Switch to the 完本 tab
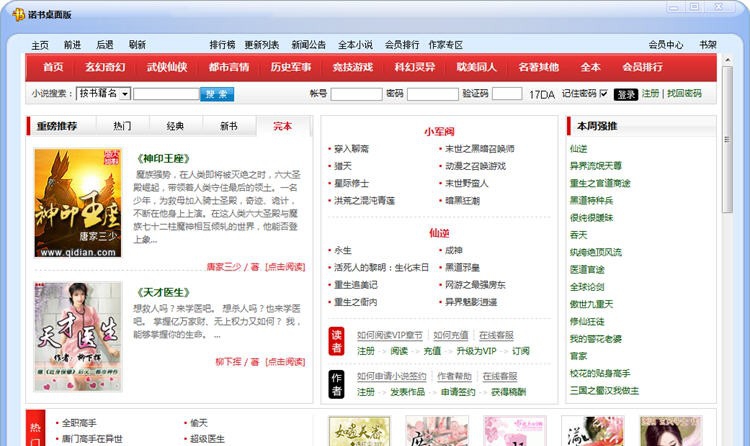The height and width of the screenshot is (446, 750). coord(282,126)
